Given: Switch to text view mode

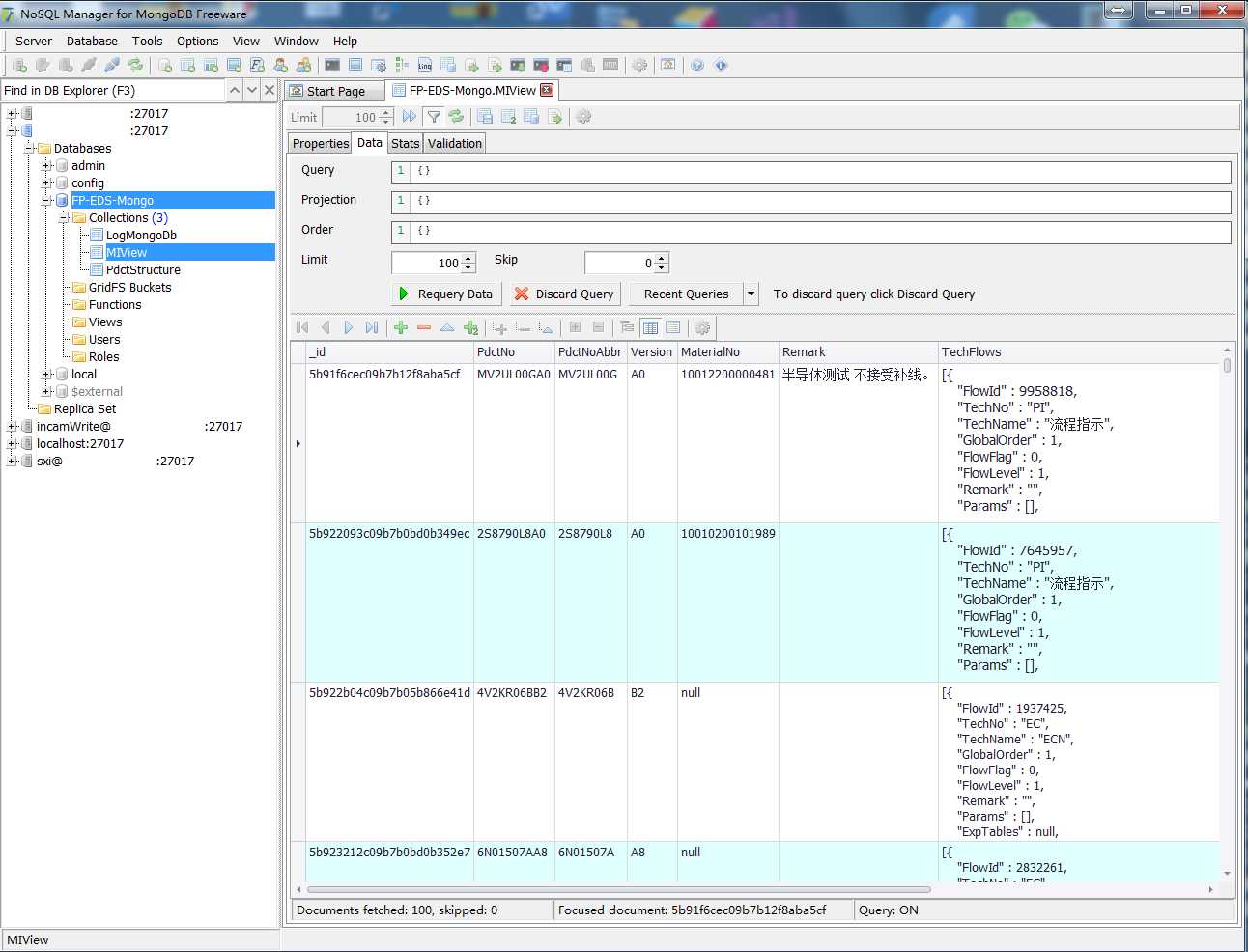Looking at the screenshot, I should coord(673,327).
